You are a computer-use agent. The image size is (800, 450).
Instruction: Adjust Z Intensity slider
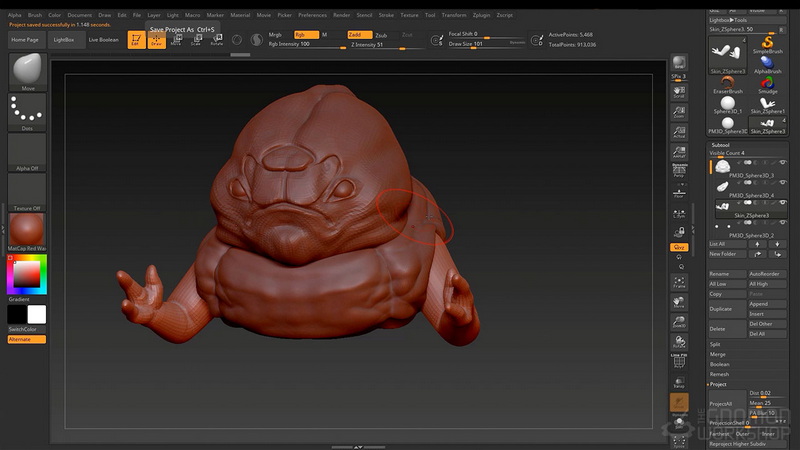click(x=387, y=45)
